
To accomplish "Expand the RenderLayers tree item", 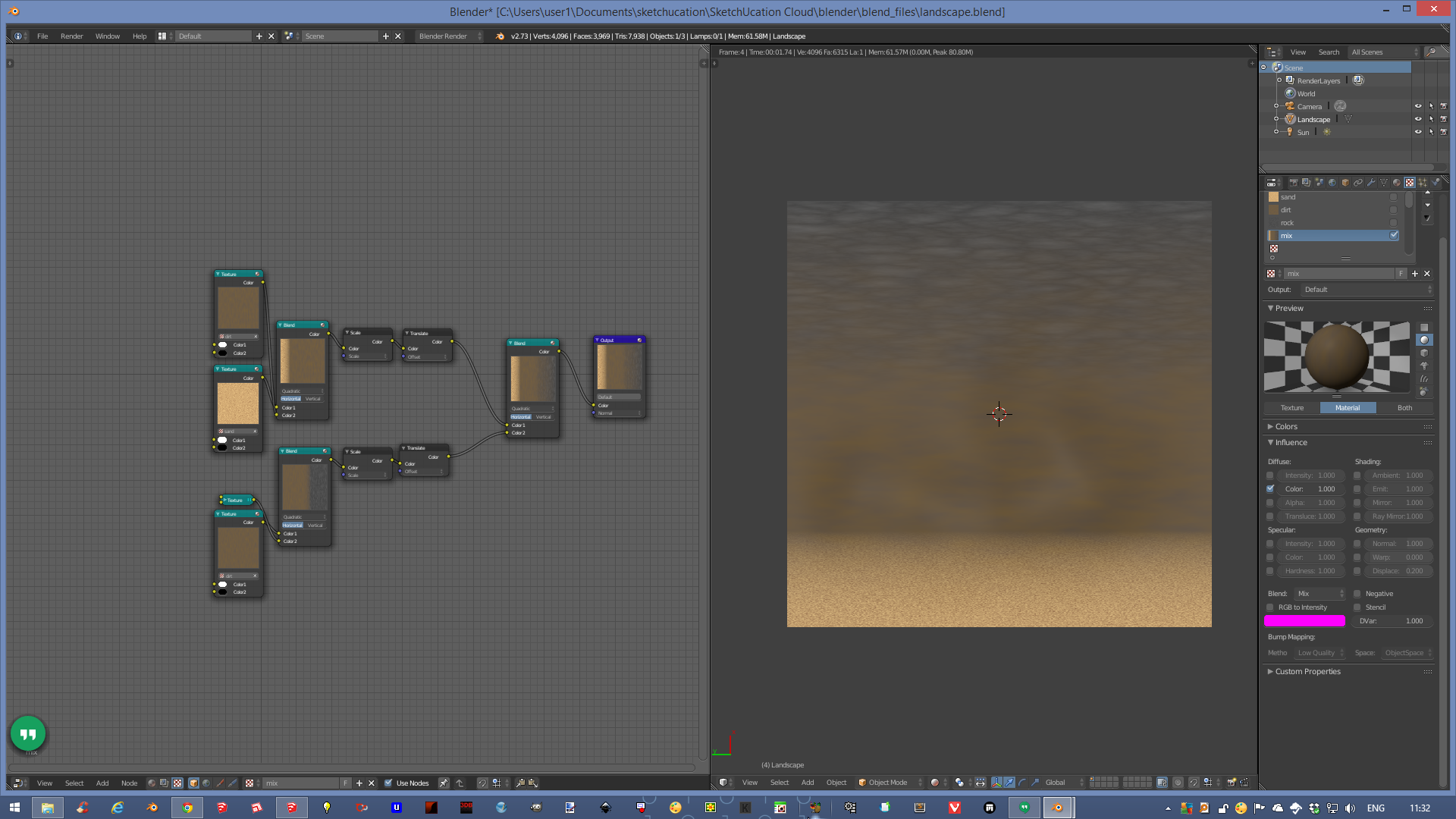I will tap(1279, 80).
